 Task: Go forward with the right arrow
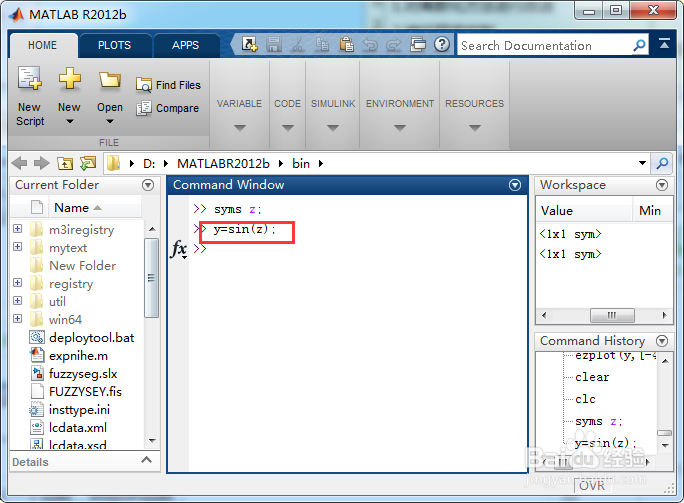(42, 164)
